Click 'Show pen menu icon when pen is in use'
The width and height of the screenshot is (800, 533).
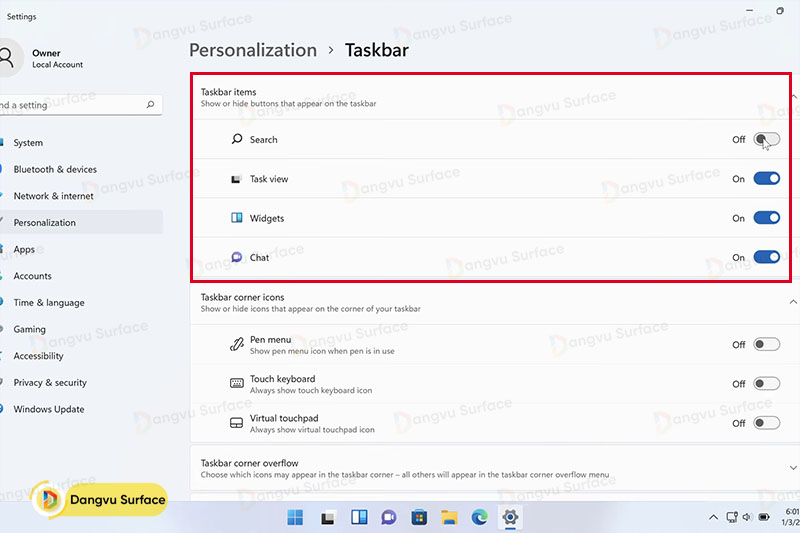tap(322, 351)
